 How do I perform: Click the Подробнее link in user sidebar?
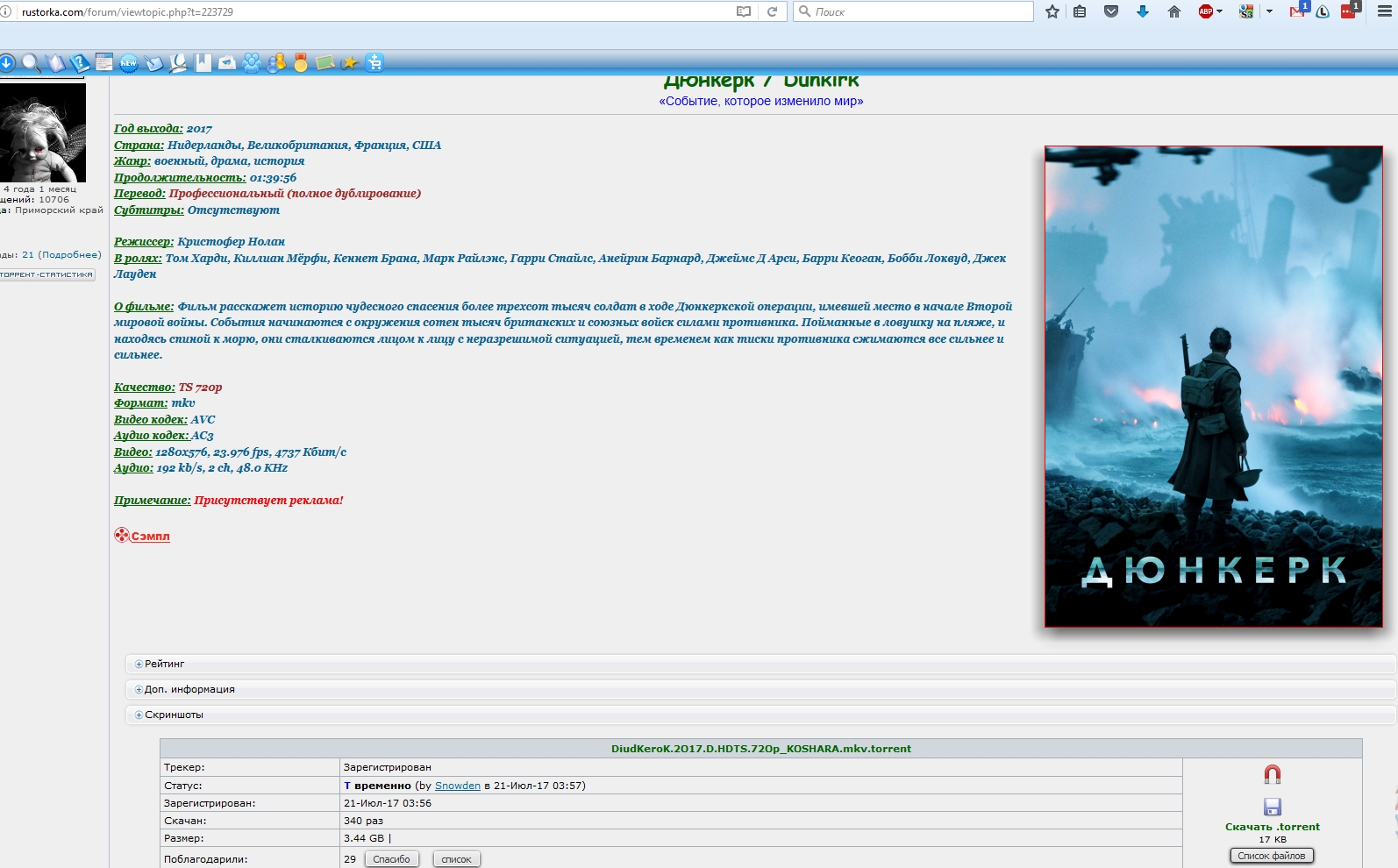[x=70, y=255]
